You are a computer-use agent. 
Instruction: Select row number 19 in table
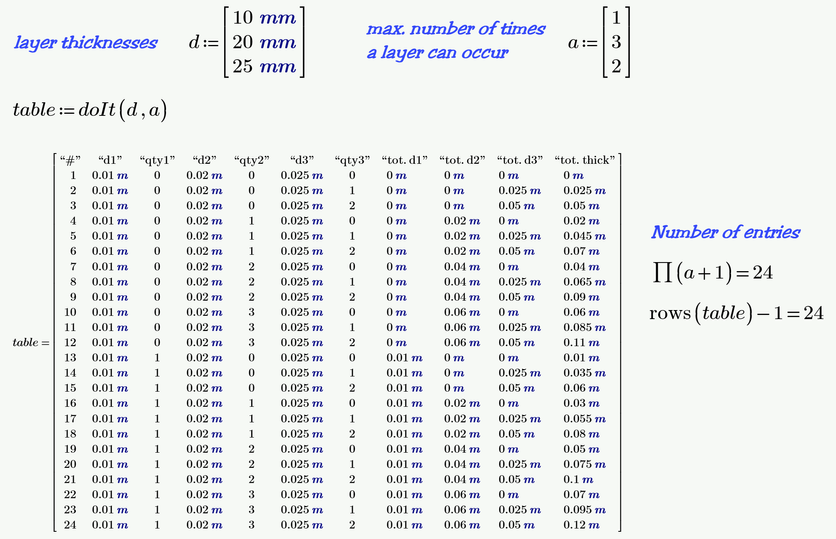coord(70,449)
